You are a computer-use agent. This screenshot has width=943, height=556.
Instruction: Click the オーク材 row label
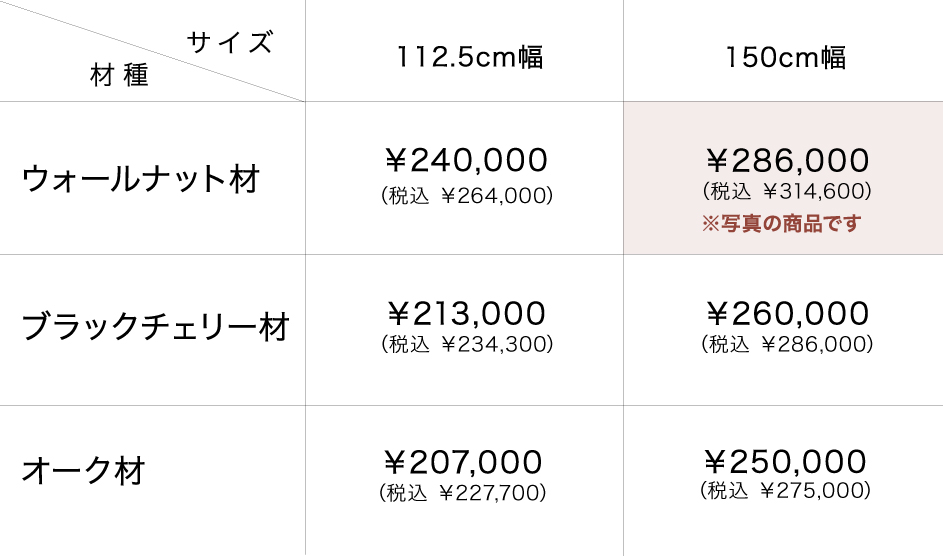[84, 470]
